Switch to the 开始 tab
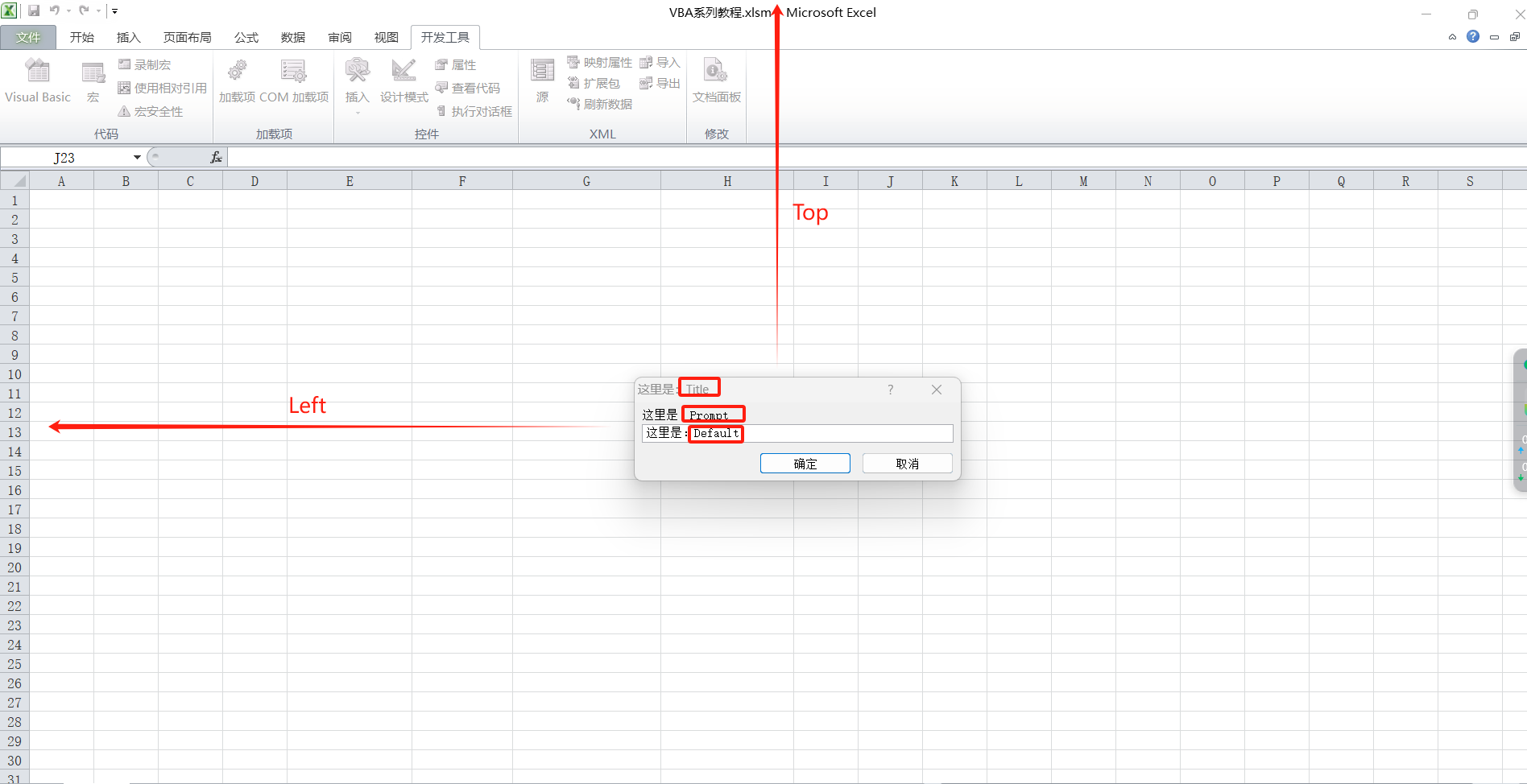This screenshot has height=784, width=1527. click(x=82, y=37)
